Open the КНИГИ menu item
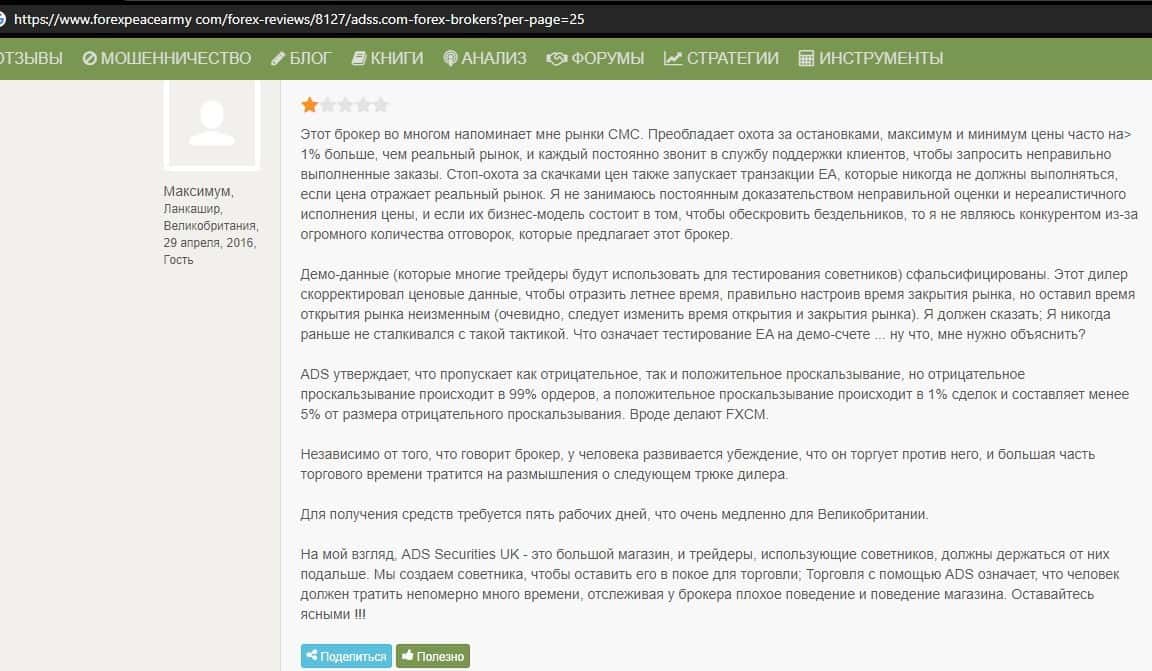Image resolution: width=1152 pixels, height=671 pixels. click(387, 58)
